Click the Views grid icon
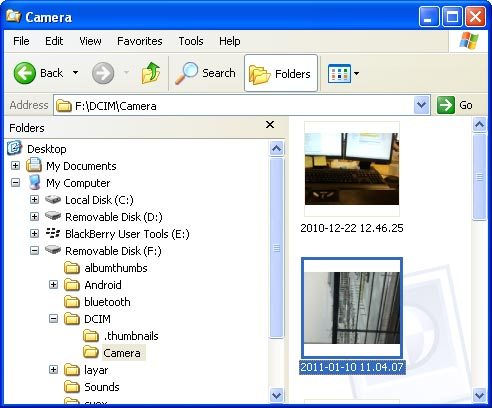The height and width of the screenshot is (408, 492). click(339, 73)
